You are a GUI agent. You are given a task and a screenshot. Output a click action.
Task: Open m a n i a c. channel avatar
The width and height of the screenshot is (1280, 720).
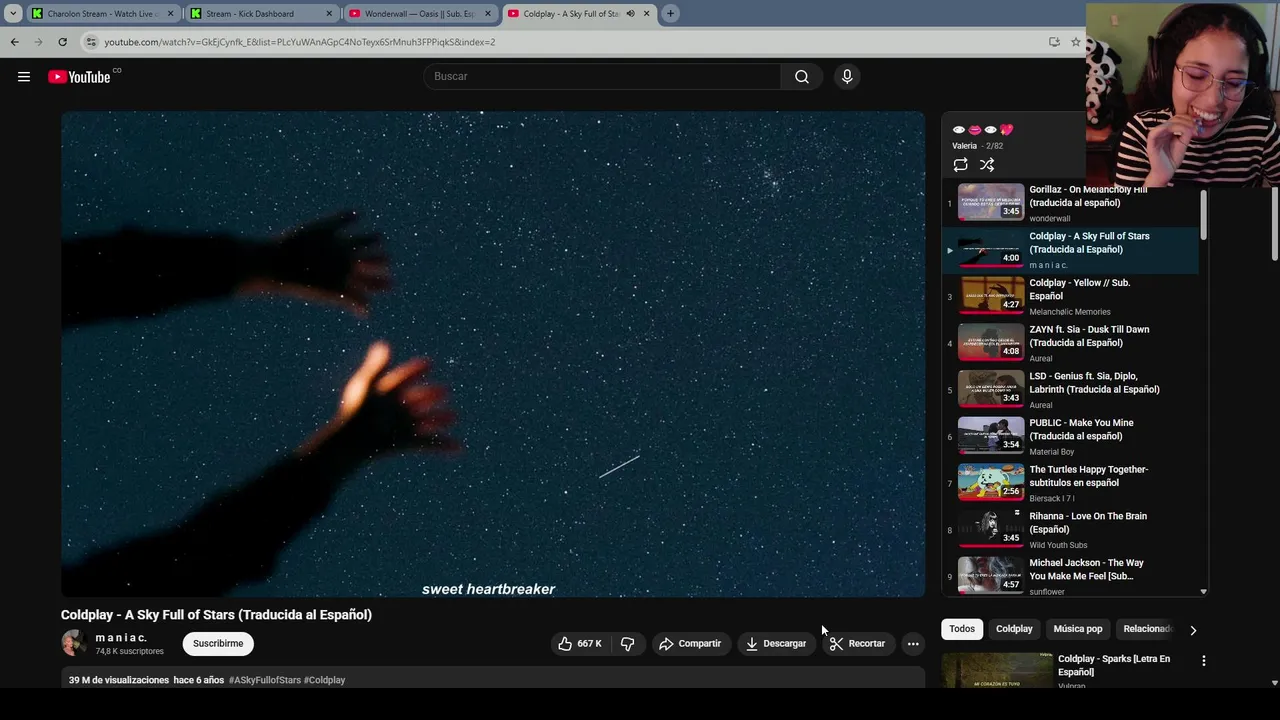pyautogui.click(x=74, y=643)
